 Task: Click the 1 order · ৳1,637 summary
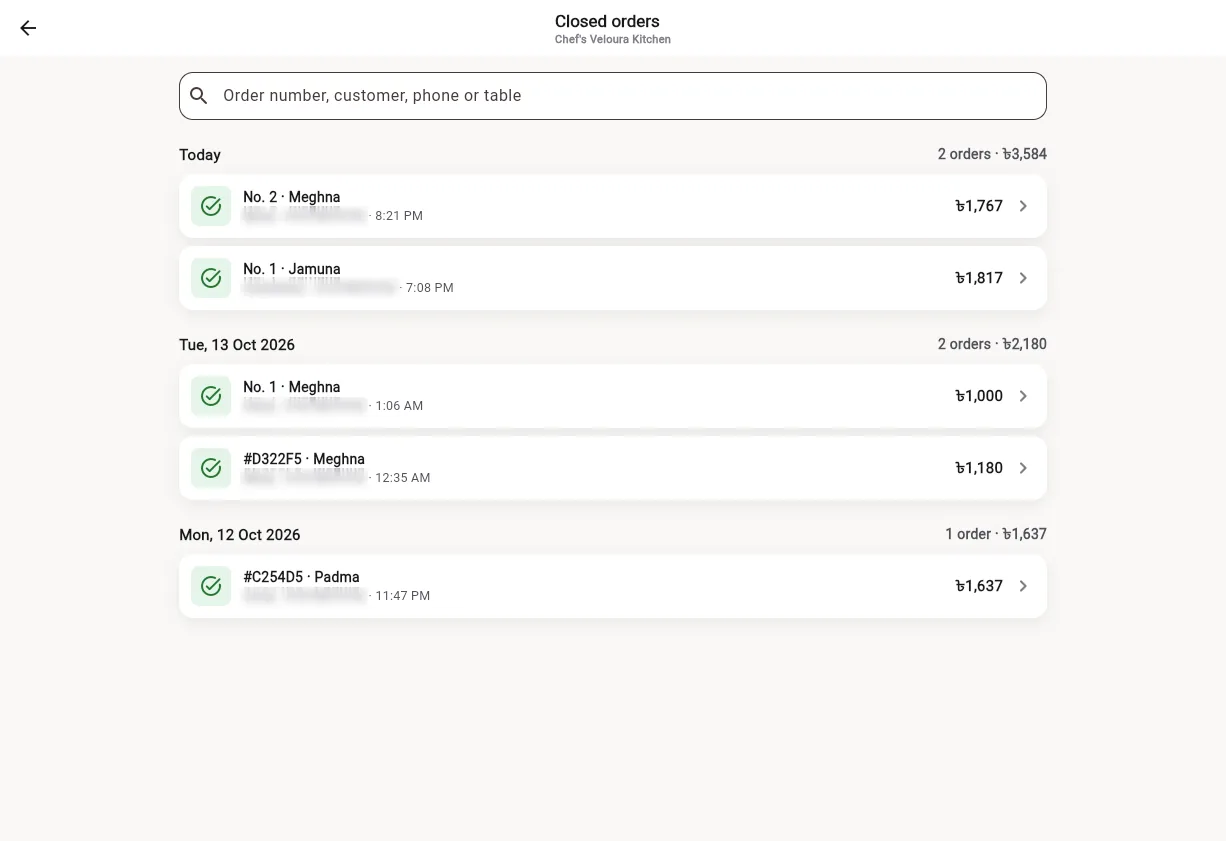pyautogui.click(x=996, y=534)
